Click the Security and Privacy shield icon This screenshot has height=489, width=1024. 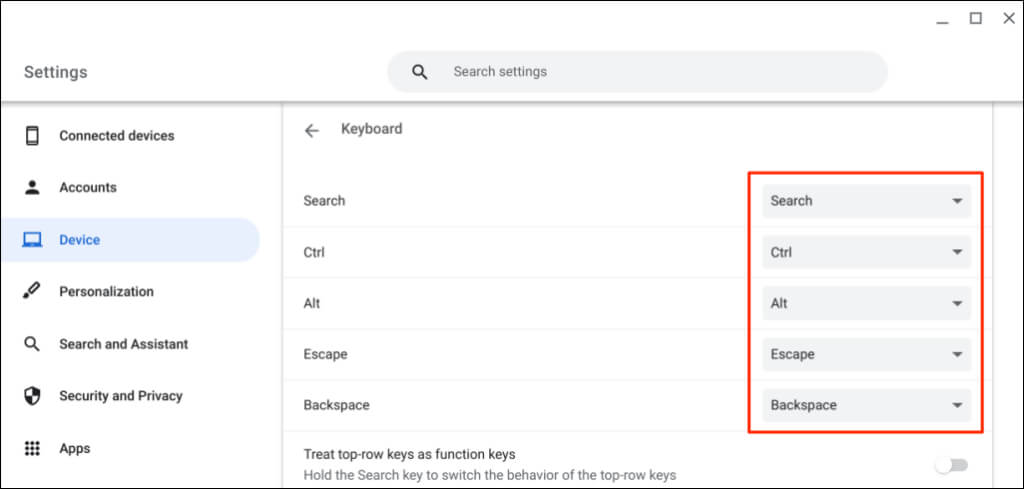click(x=32, y=396)
